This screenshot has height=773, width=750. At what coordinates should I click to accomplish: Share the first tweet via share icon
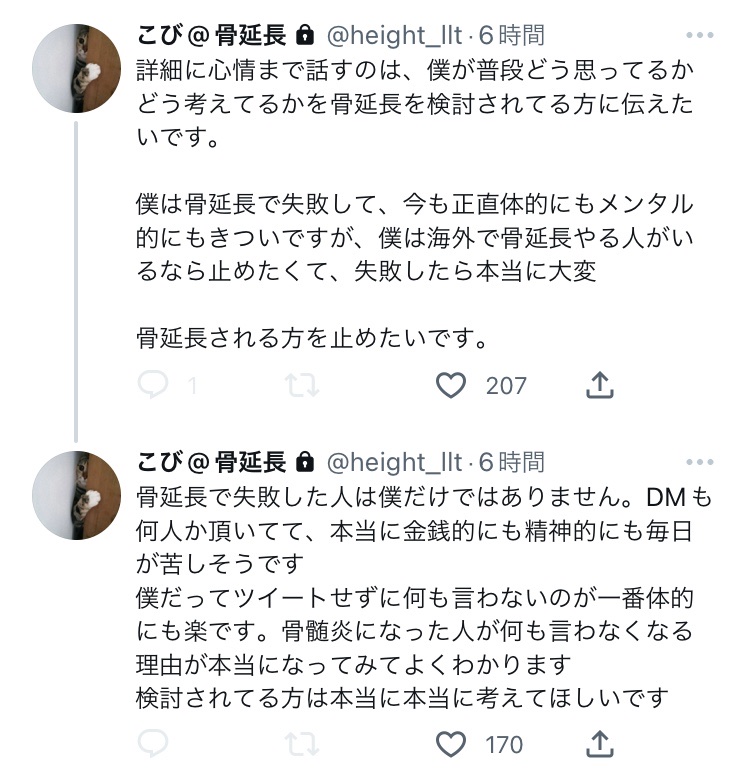pos(599,385)
